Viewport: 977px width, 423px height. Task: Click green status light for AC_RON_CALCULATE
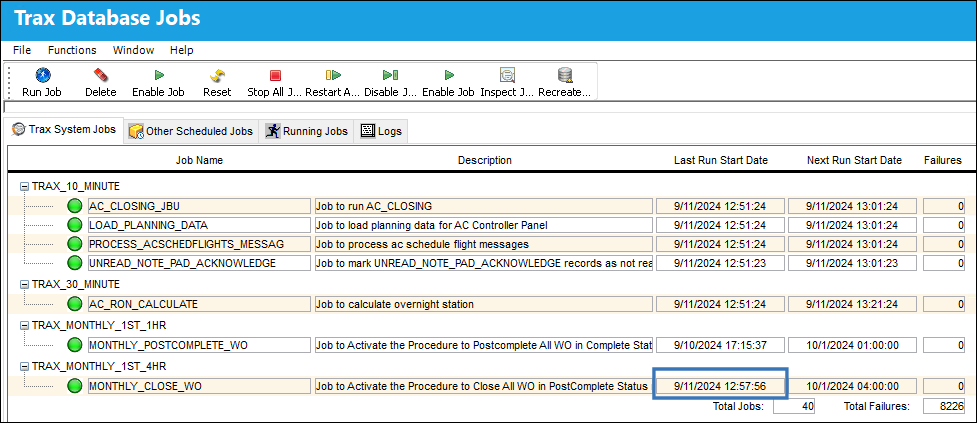75,304
